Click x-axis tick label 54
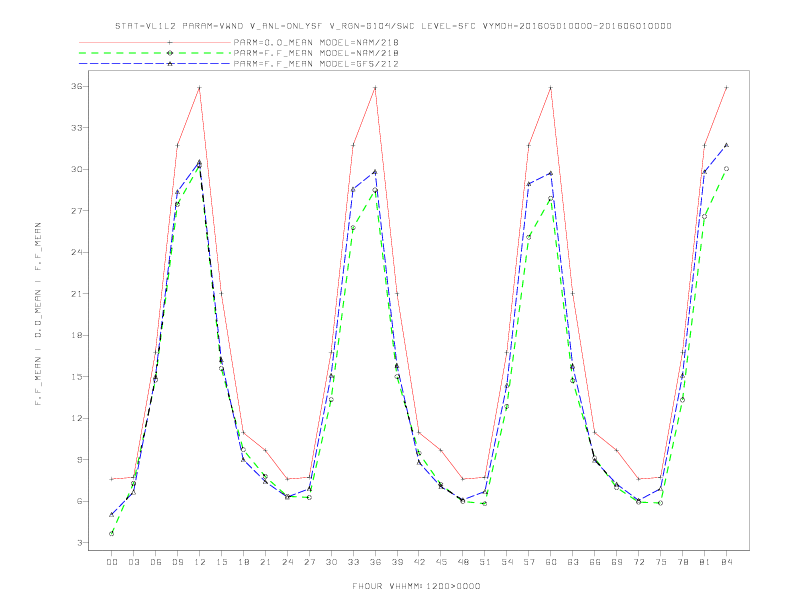Screen dimensions: 792x612 click(x=507, y=562)
